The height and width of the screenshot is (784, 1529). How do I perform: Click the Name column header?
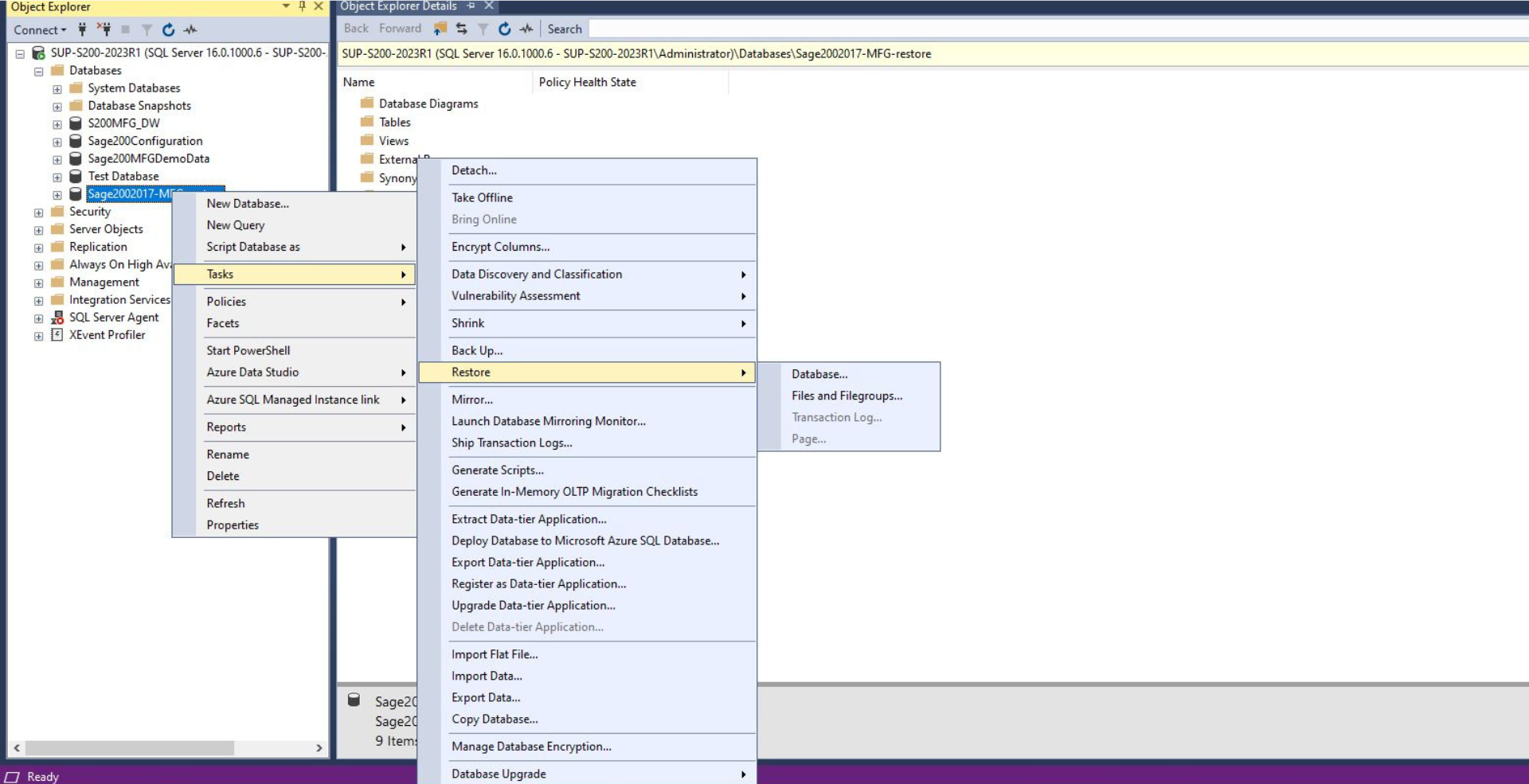(435, 82)
